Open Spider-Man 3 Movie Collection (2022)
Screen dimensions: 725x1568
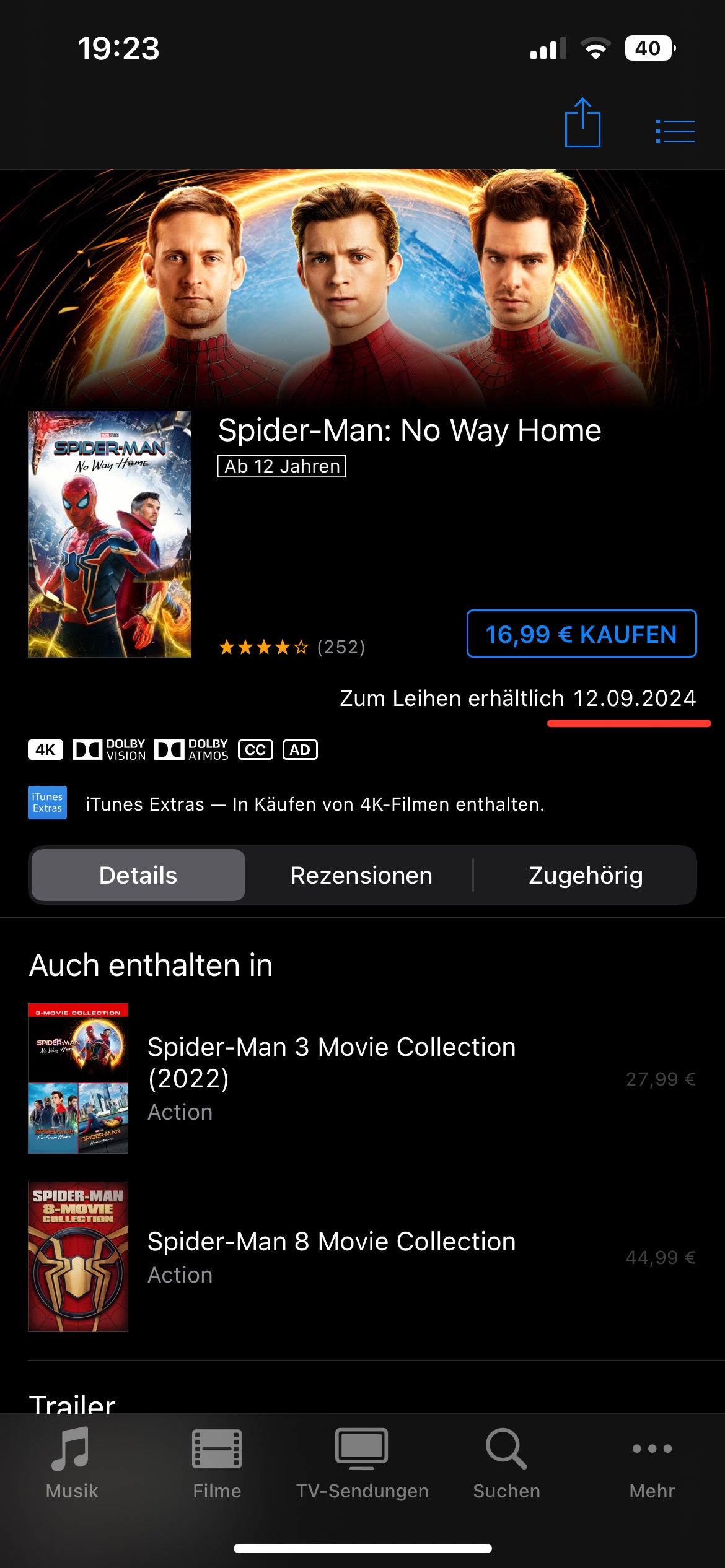[x=362, y=1078]
